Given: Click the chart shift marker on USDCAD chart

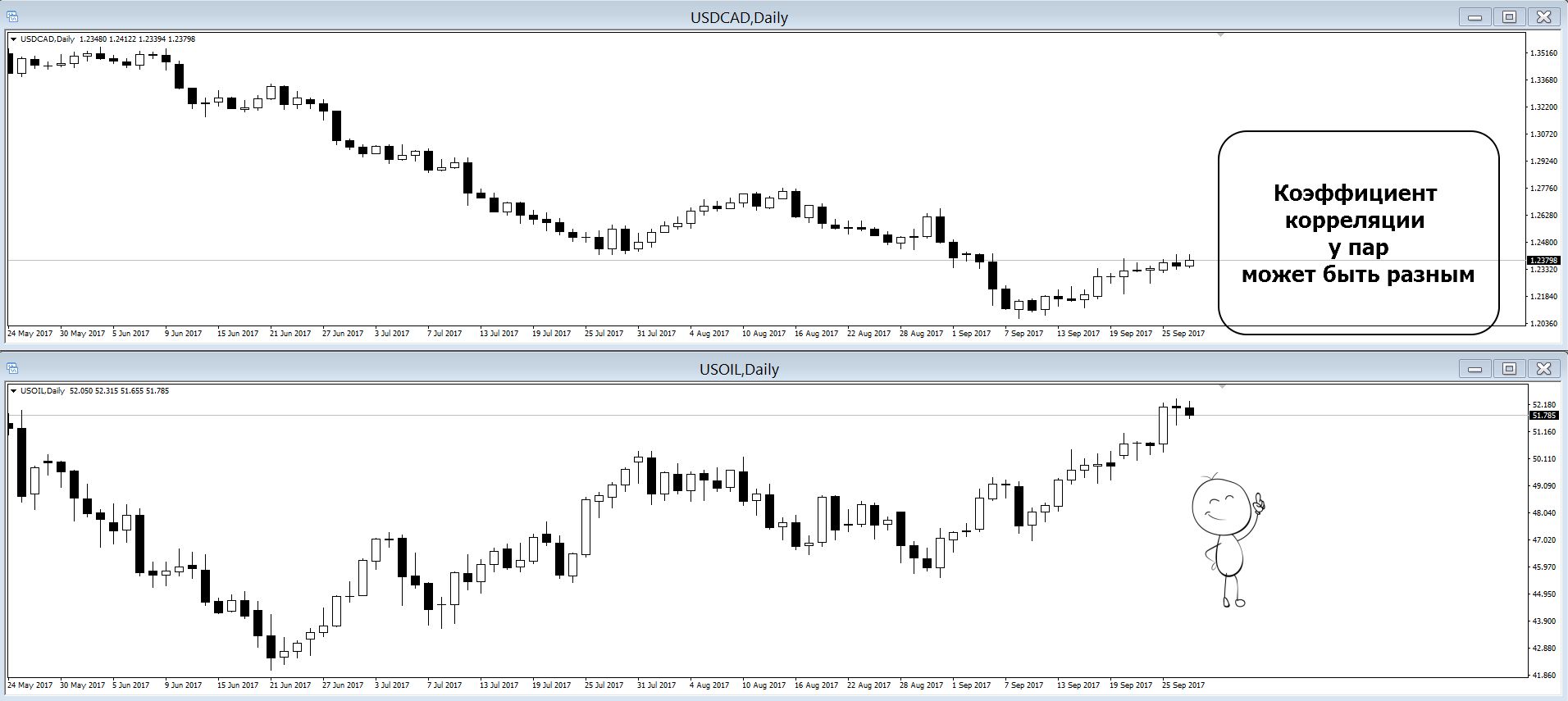Looking at the screenshot, I should (1222, 35).
